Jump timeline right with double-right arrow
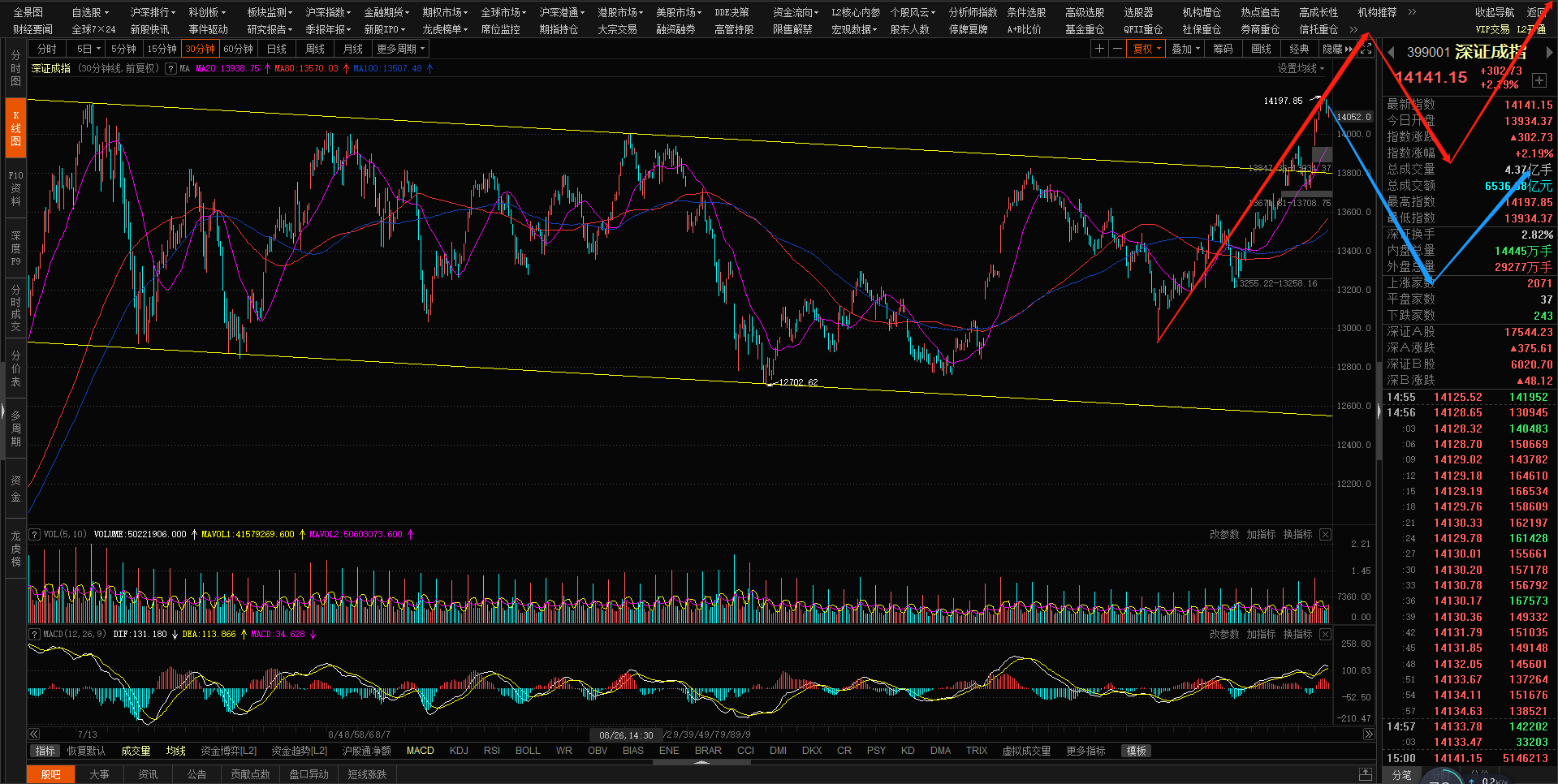 point(1369,734)
